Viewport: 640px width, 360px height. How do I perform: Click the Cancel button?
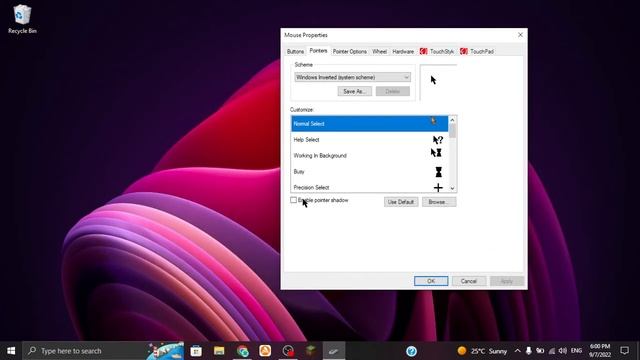click(469, 281)
